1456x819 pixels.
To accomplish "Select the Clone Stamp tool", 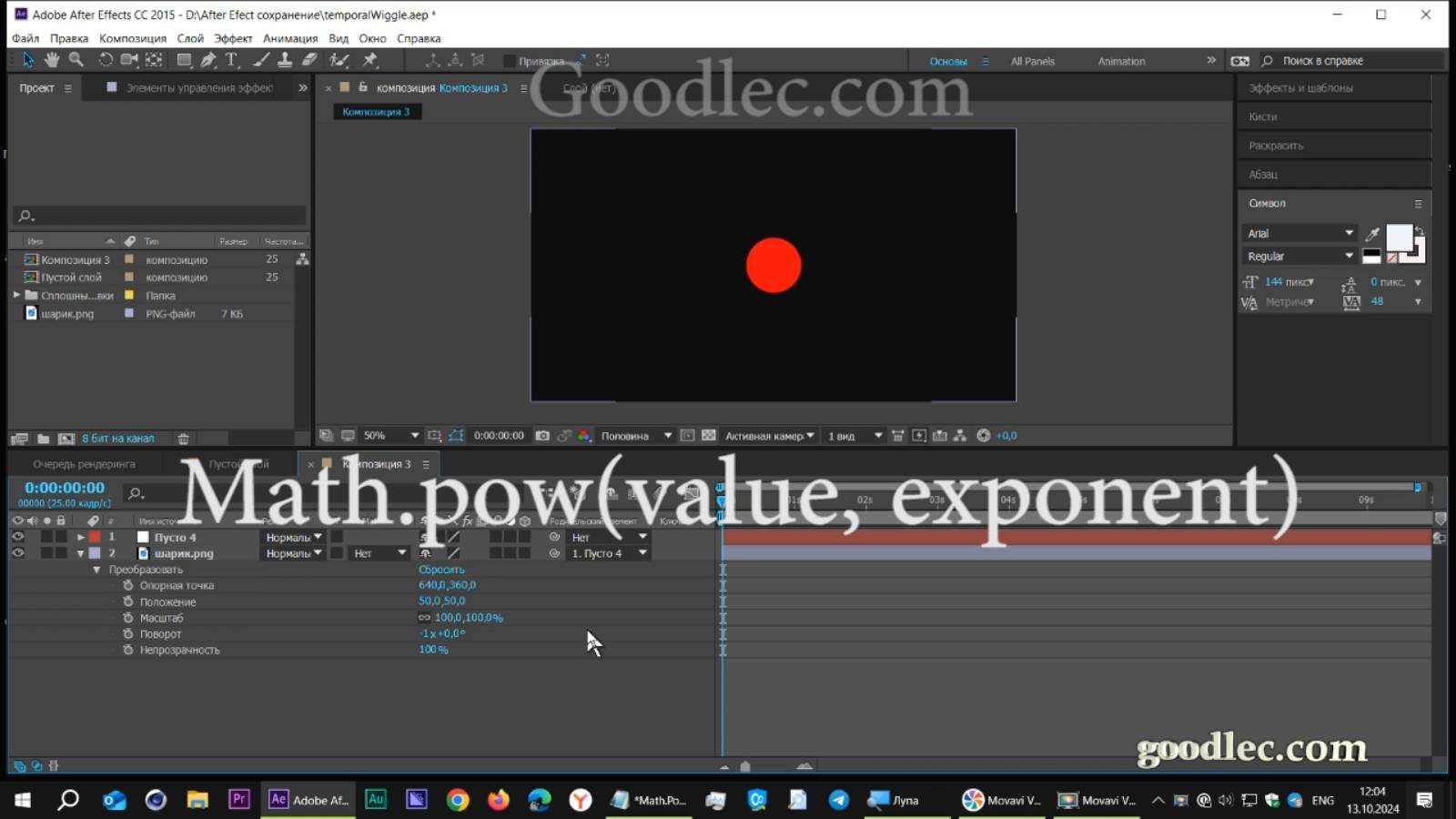I will click(285, 60).
